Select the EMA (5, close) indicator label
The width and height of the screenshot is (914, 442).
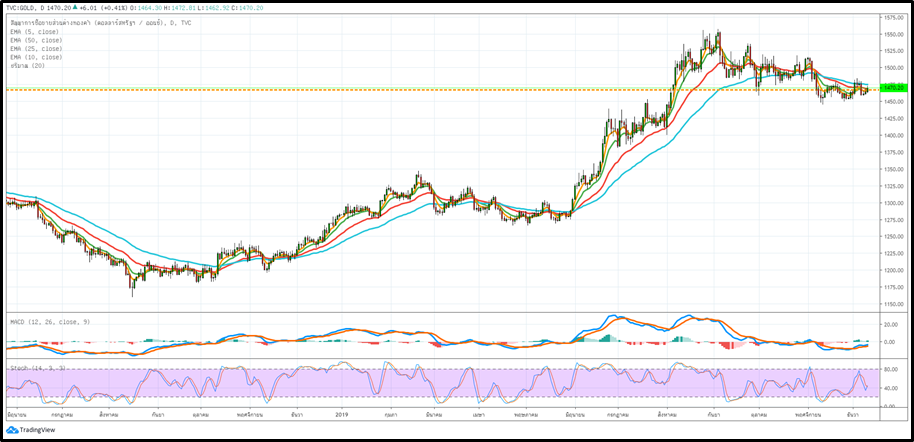[x=36, y=31]
